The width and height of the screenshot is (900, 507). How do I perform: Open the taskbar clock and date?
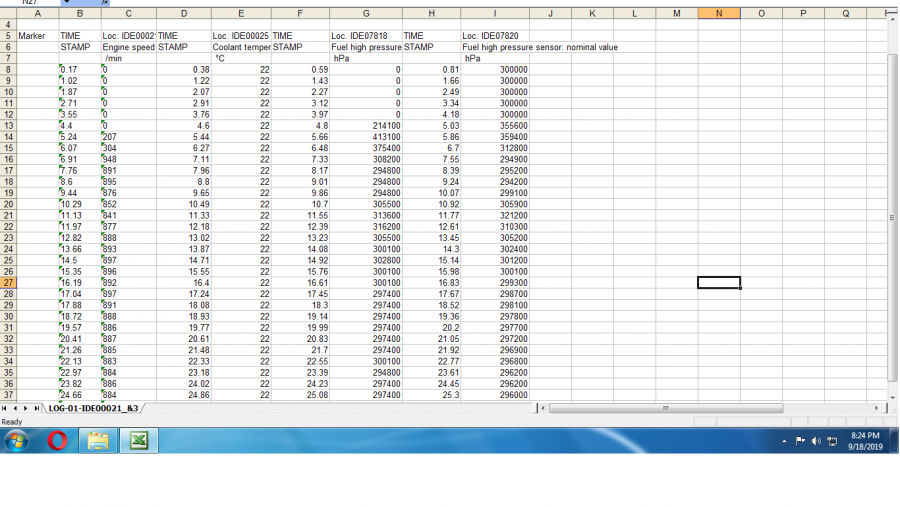[863, 441]
